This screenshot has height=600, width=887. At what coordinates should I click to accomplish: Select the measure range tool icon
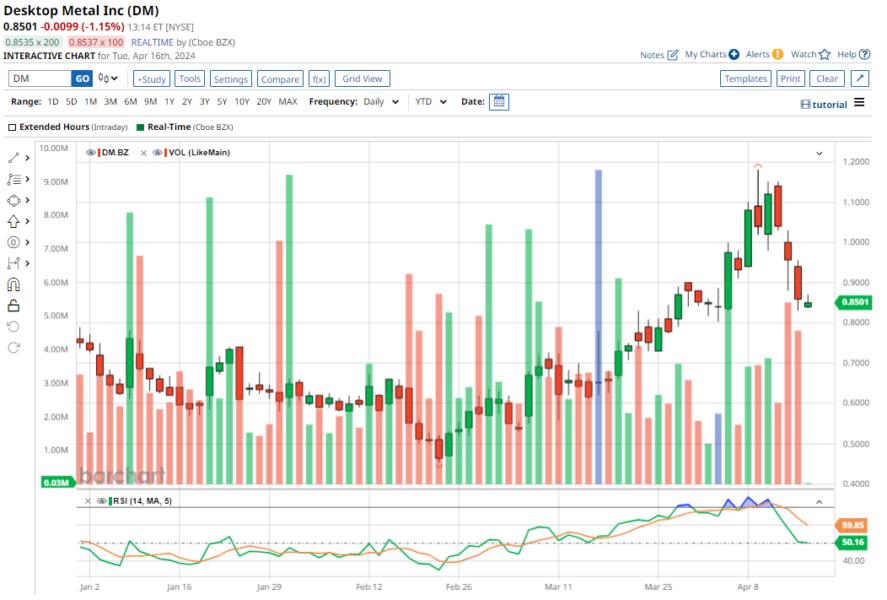tap(14, 263)
